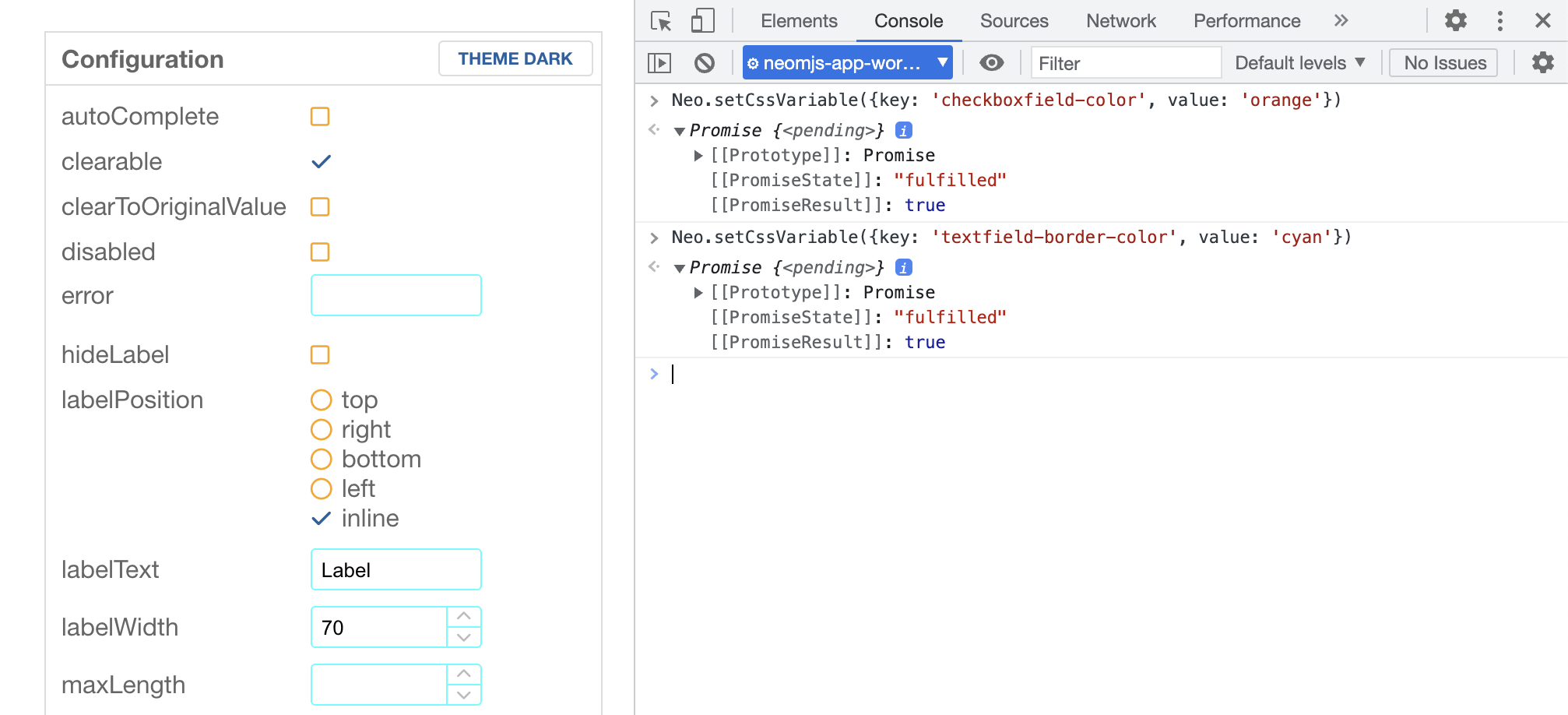The height and width of the screenshot is (715, 1568).
Task: Select the bottom labelPosition radio
Action: pos(321,460)
